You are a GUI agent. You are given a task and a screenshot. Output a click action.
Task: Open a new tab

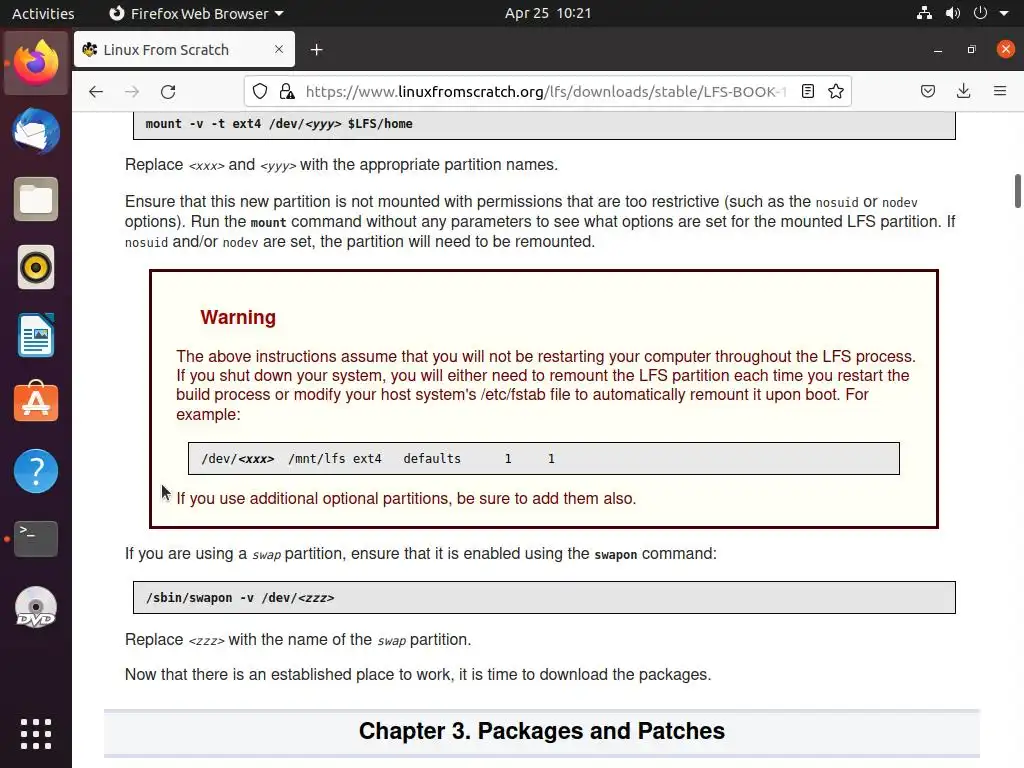317,50
